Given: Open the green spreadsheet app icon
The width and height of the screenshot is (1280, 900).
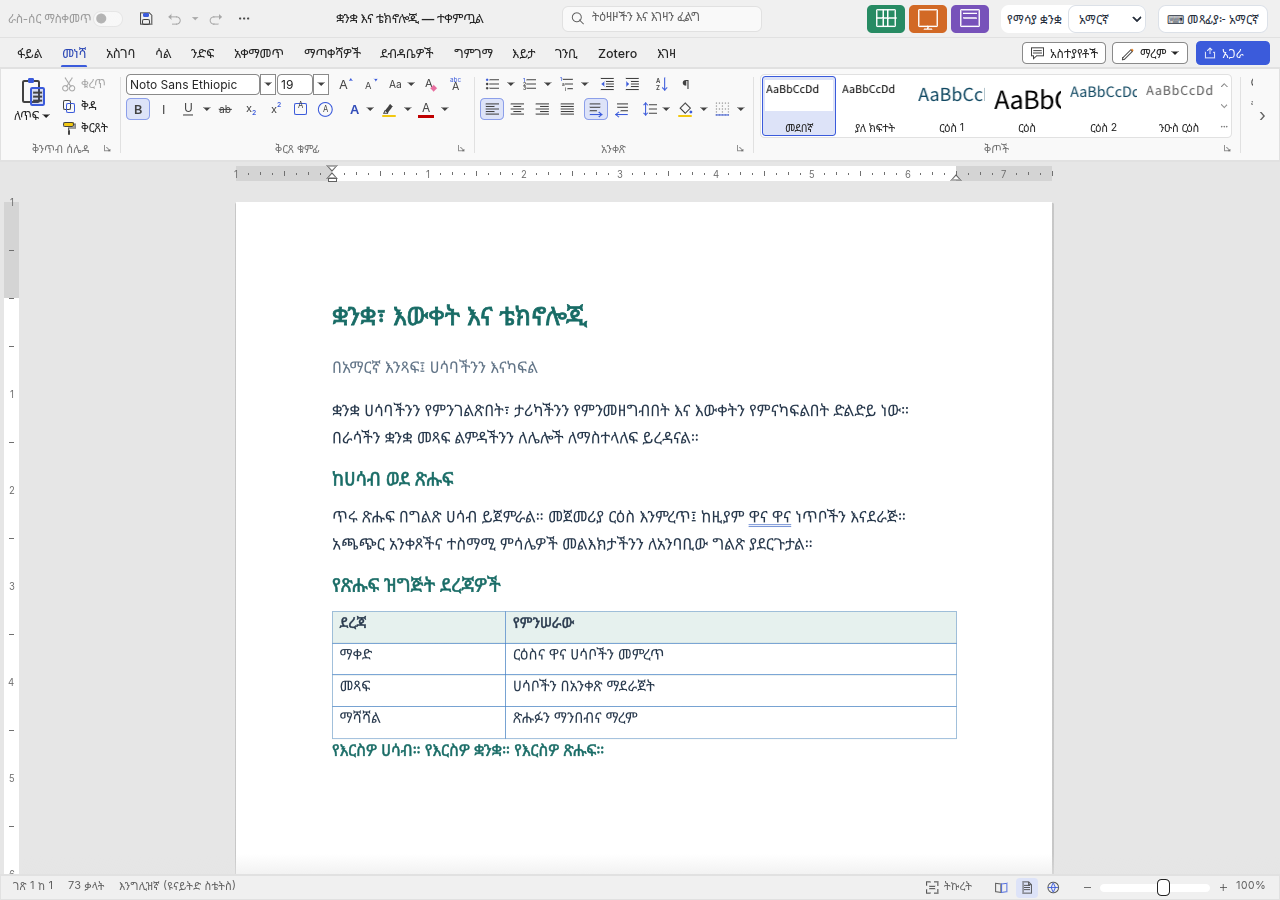Looking at the screenshot, I should pos(886,19).
